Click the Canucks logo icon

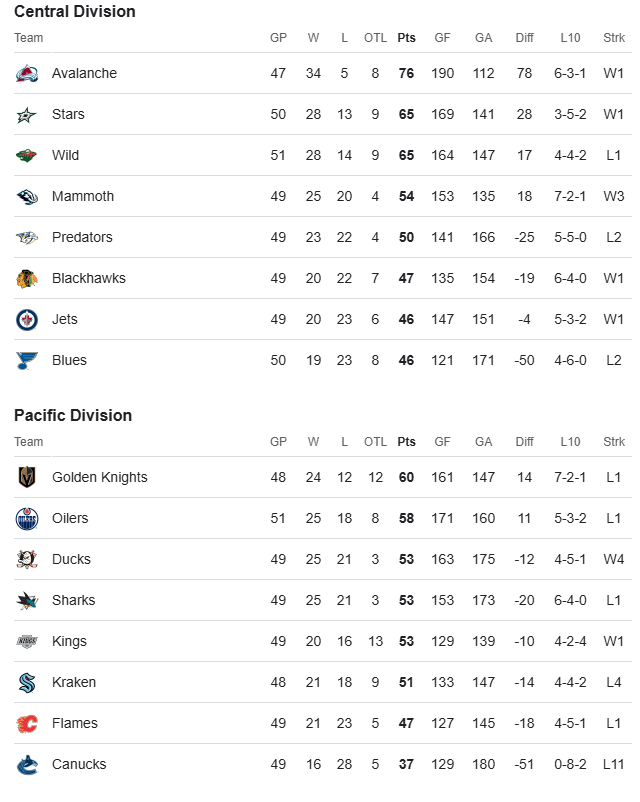(27, 765)
